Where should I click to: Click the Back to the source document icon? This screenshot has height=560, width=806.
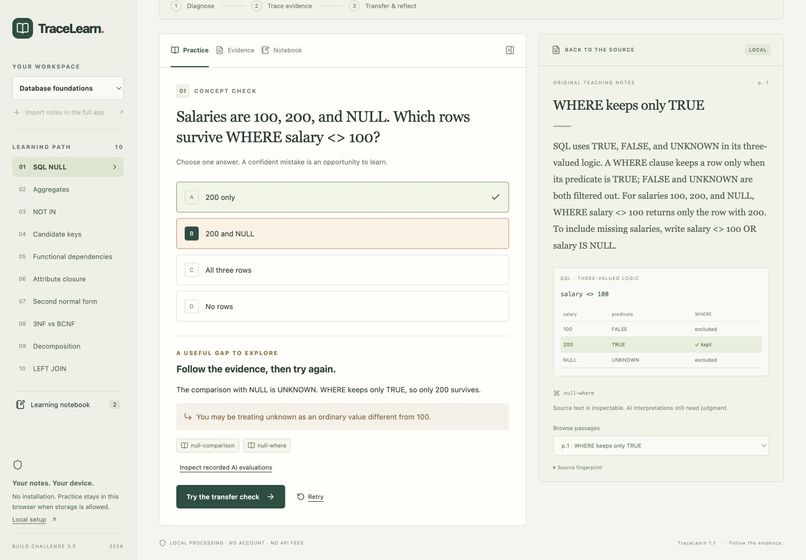coord(556,50)
